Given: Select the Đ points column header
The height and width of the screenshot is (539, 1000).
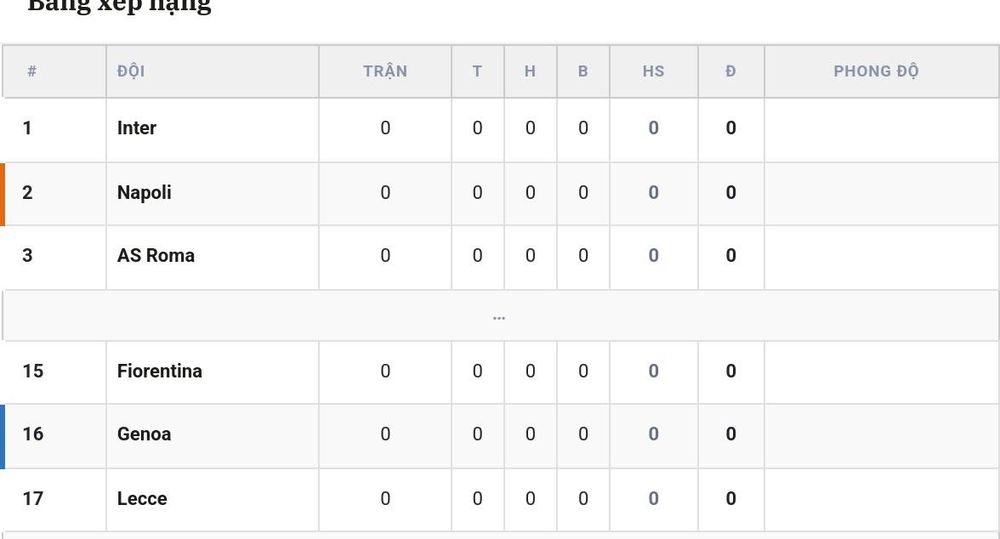Looking at the screenshot, I should click(731, 71).
